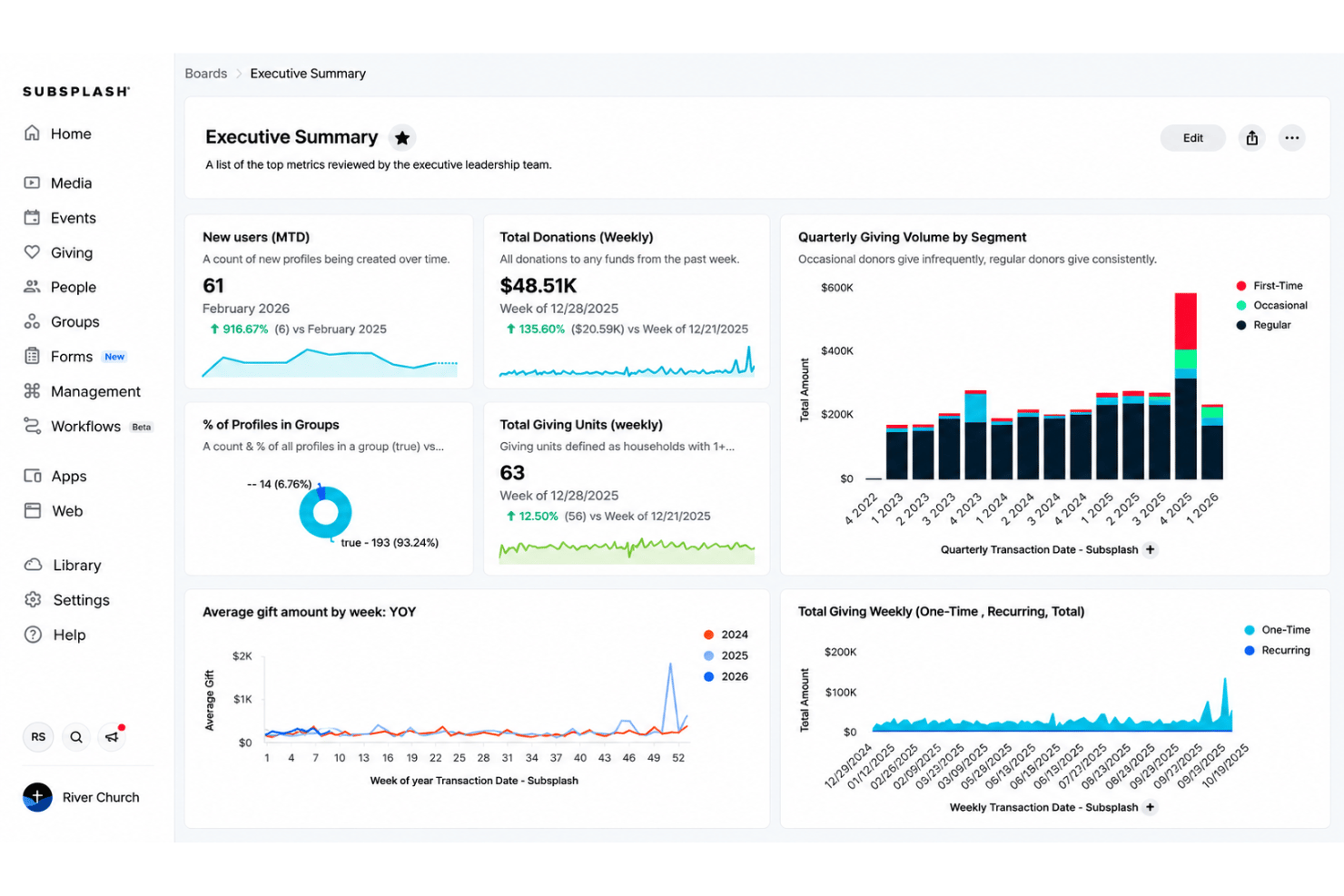1344x896 pixels.
Task: Navigate to Boards breadcrumb link
Action: point(206,74)
